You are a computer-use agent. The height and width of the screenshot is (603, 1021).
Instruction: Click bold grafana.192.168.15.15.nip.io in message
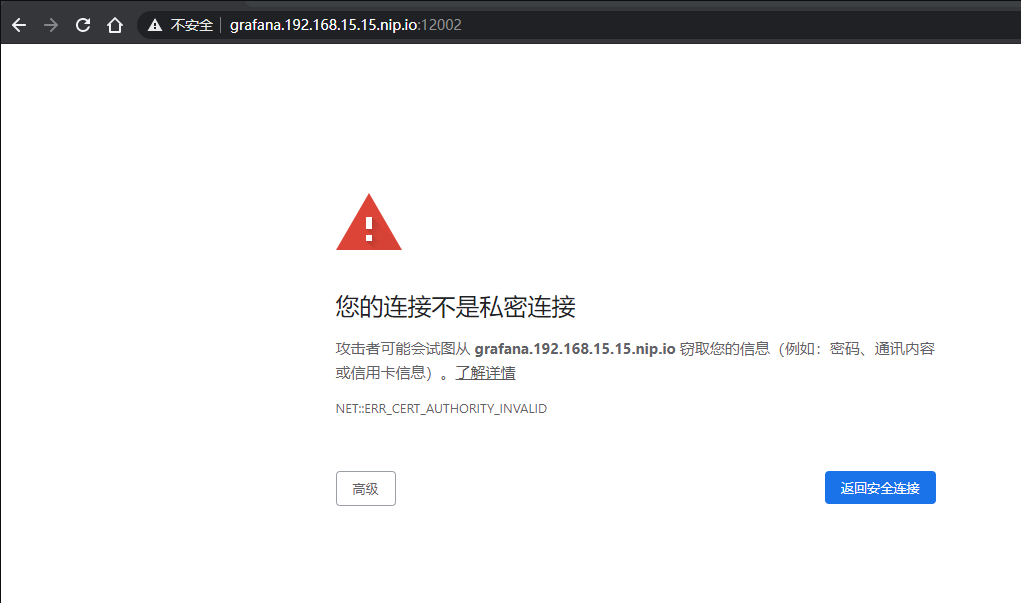click(x=574, y=349)
